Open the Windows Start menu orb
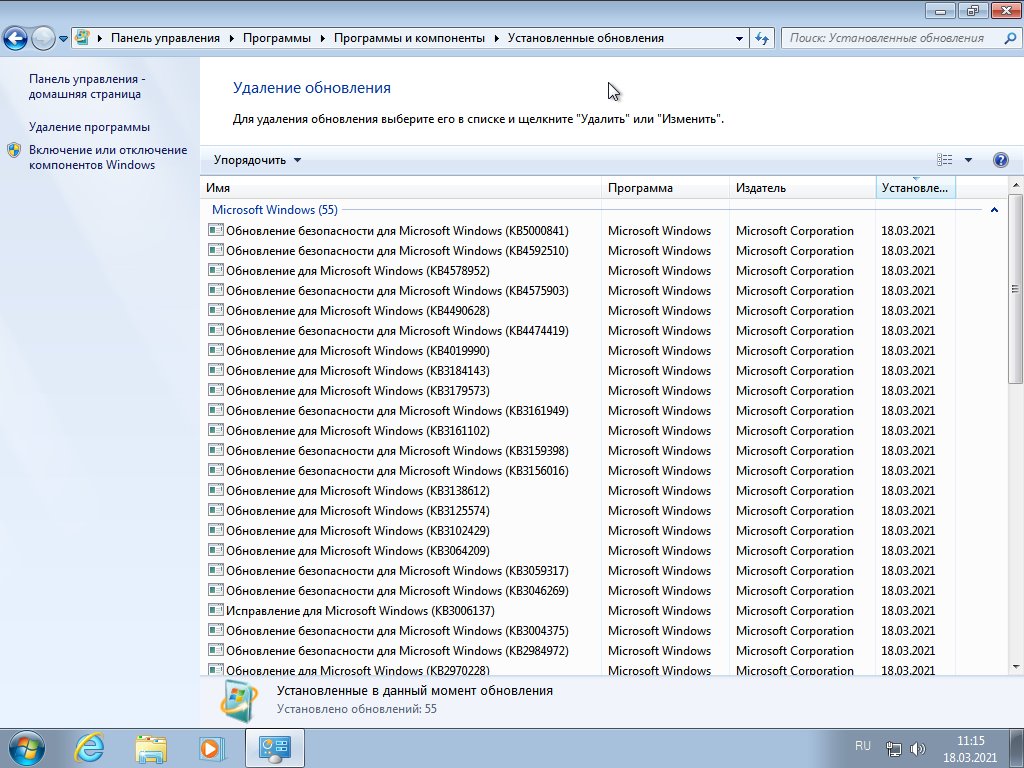The width and height of the screenshot is (1024, 768). (27, 748)
